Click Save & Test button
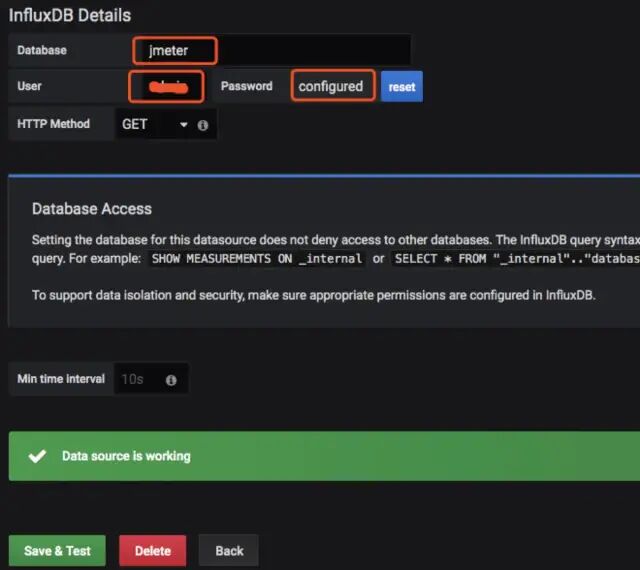This screenshot has height=570, width=640. (x=57, y=551)
